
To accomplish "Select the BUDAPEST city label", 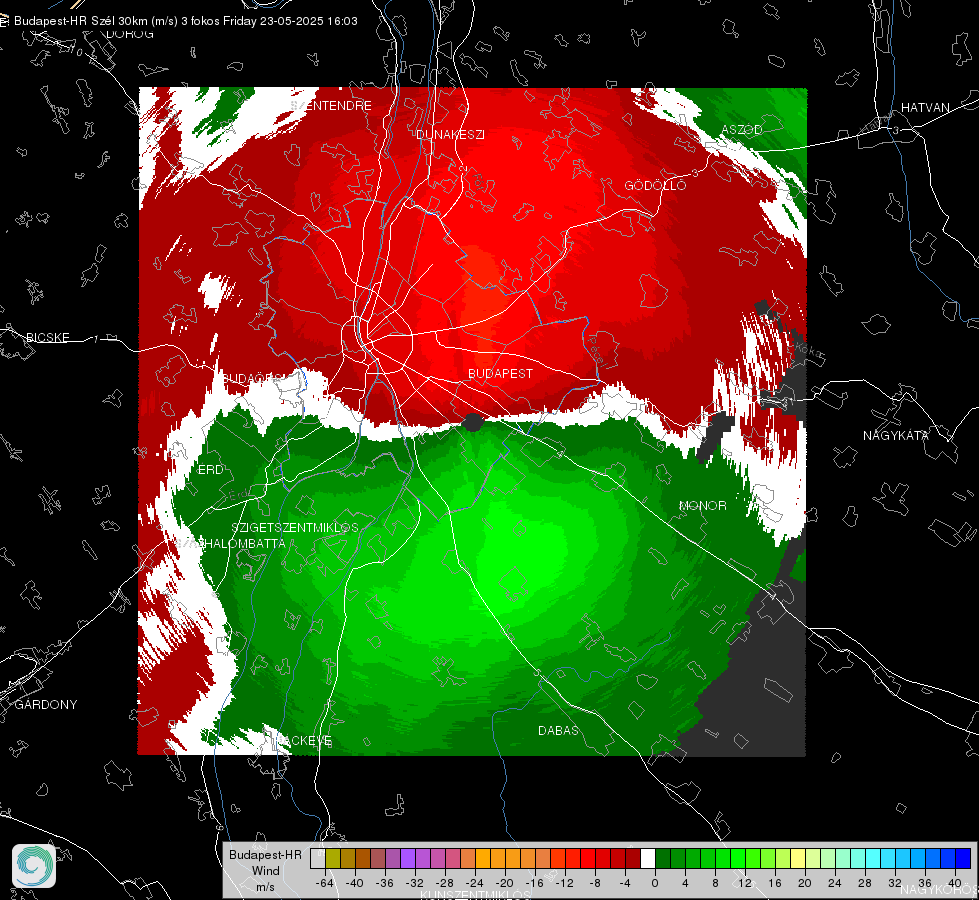I will click(500, 373).
